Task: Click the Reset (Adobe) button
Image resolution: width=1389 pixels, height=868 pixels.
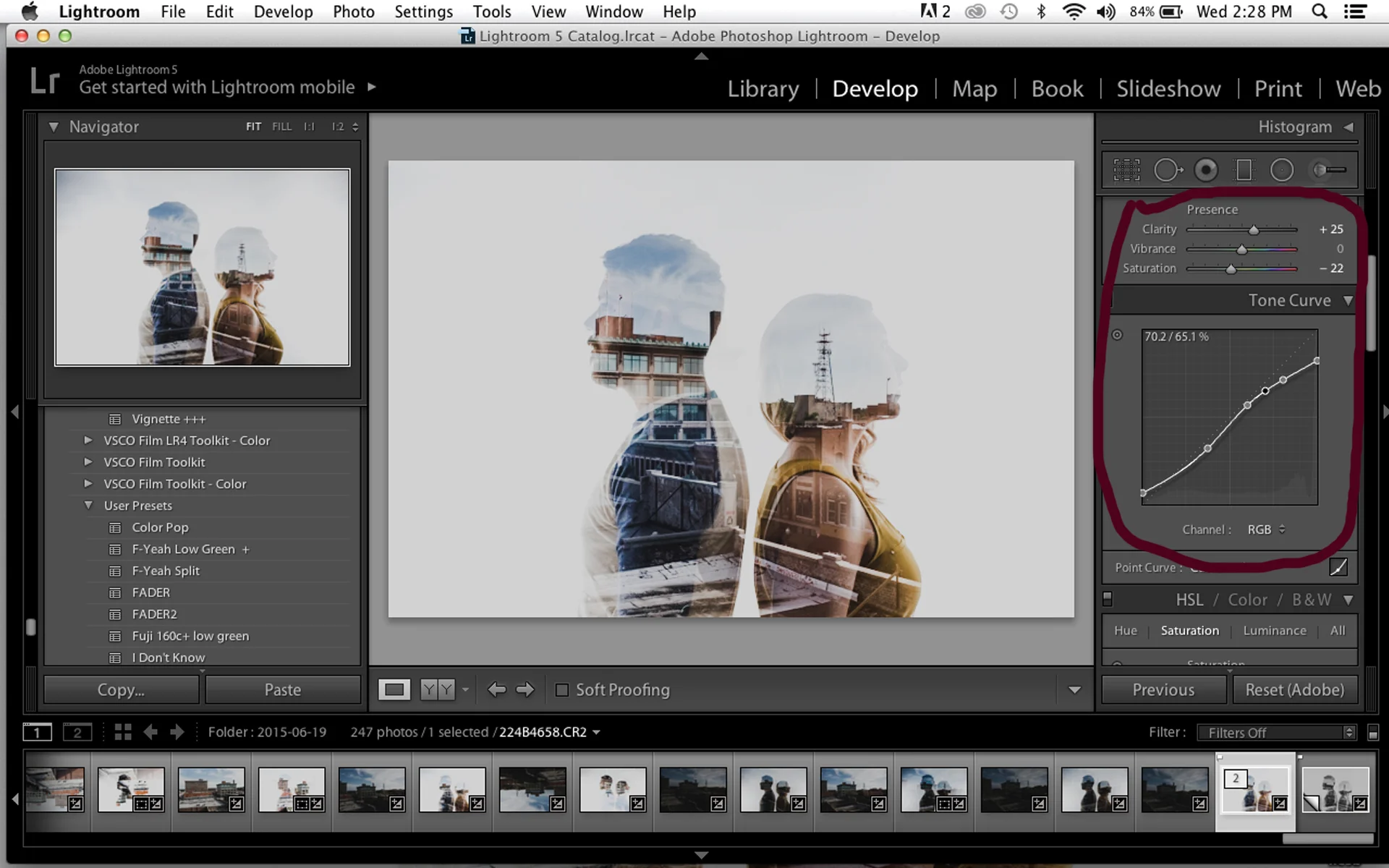Action: (x=1294, y=690)
